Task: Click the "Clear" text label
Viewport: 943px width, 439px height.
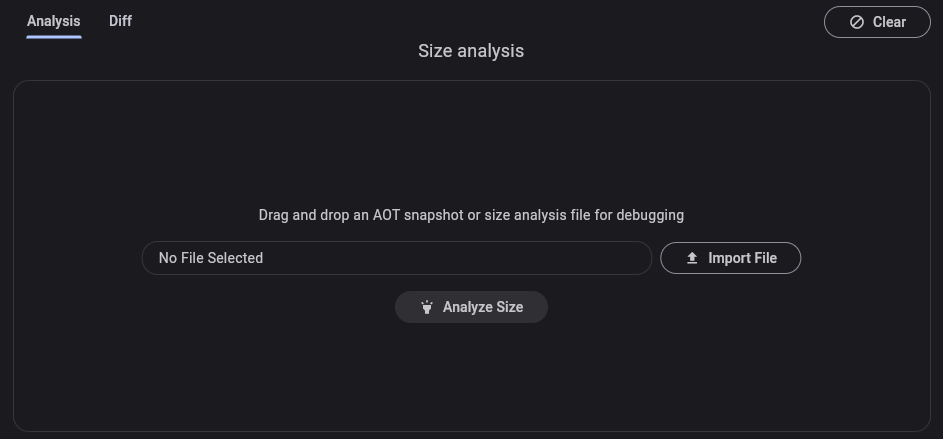Action: pos(889,22)
